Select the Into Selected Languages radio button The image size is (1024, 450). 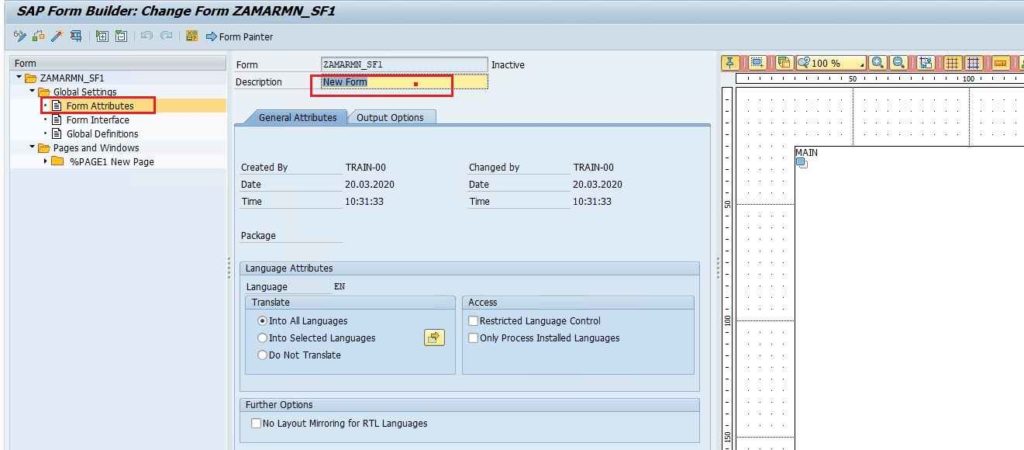pyautogui.click(x=263, y=338)
